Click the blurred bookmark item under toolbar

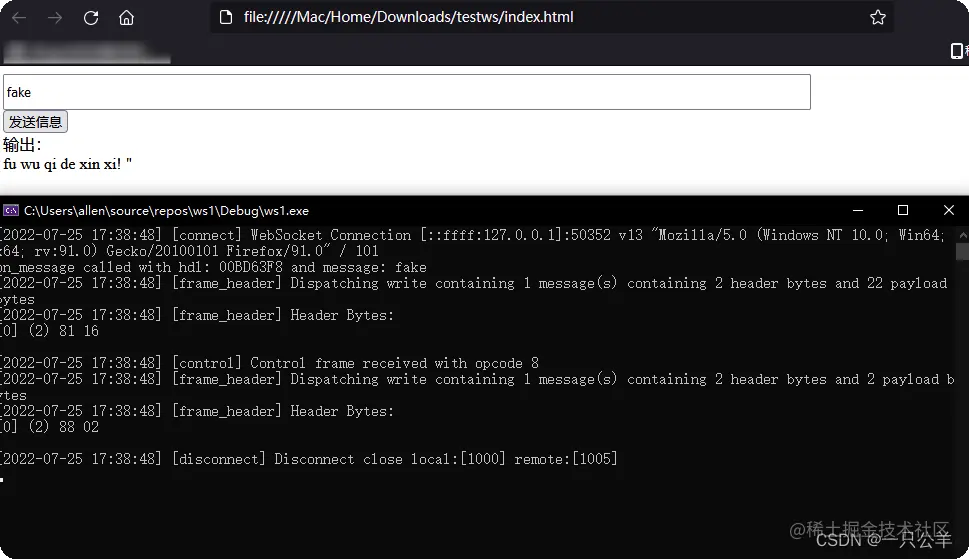(x=87, y=52)
